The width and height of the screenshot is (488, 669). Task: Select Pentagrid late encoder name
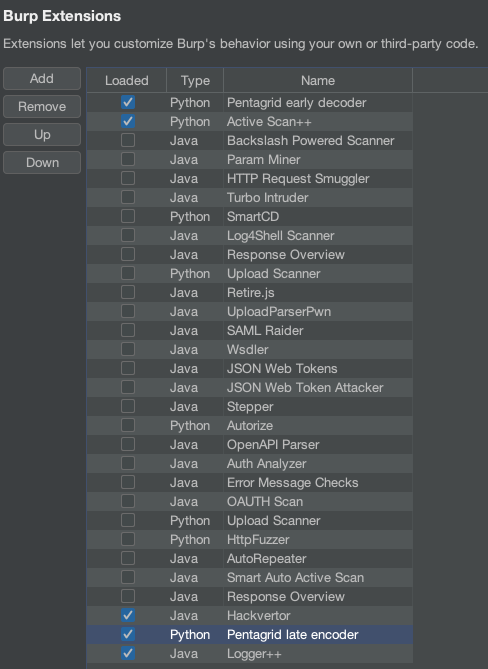(293, 634)
